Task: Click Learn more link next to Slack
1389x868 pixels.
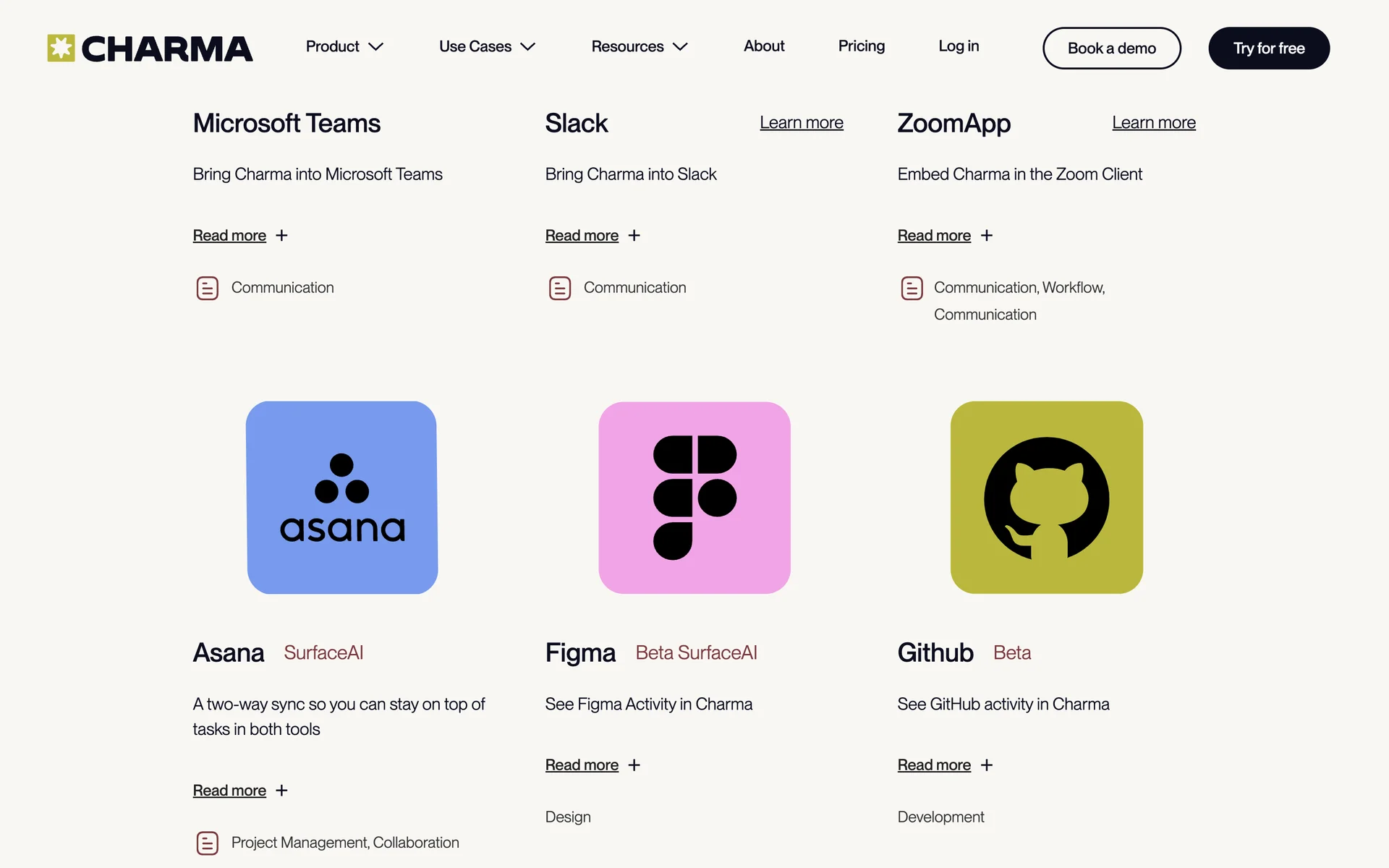Action: point(801,123)
